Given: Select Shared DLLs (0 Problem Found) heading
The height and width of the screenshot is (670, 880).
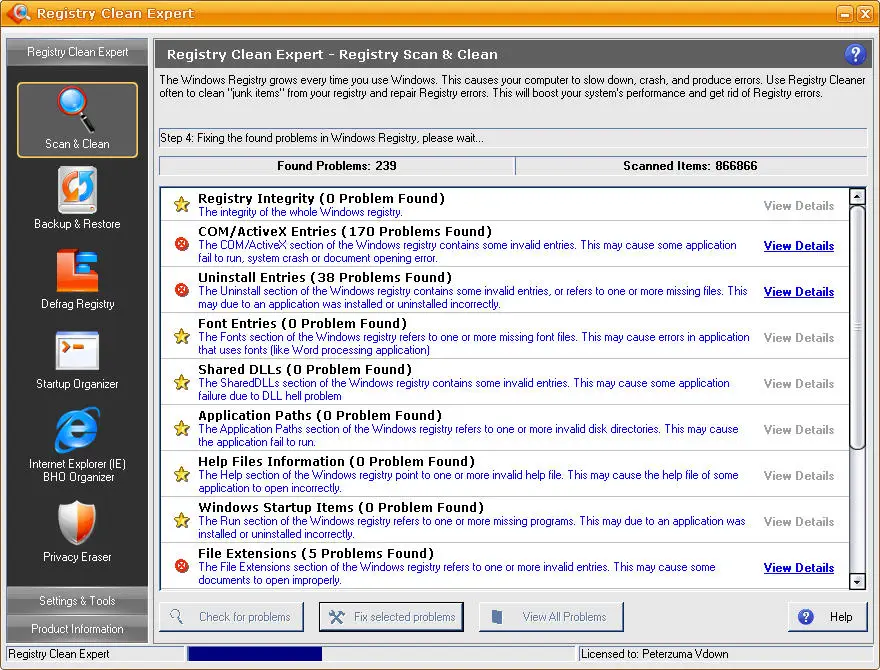Looking at the screenshot, I should (305, 369).
